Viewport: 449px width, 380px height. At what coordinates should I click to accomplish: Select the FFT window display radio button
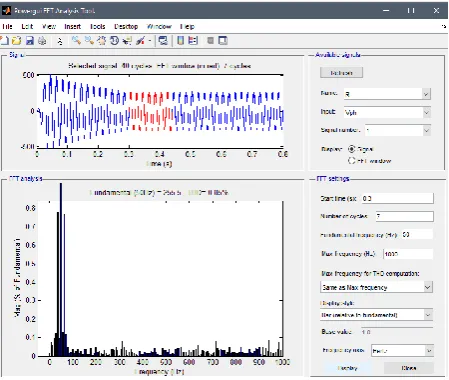coord(351,161)
